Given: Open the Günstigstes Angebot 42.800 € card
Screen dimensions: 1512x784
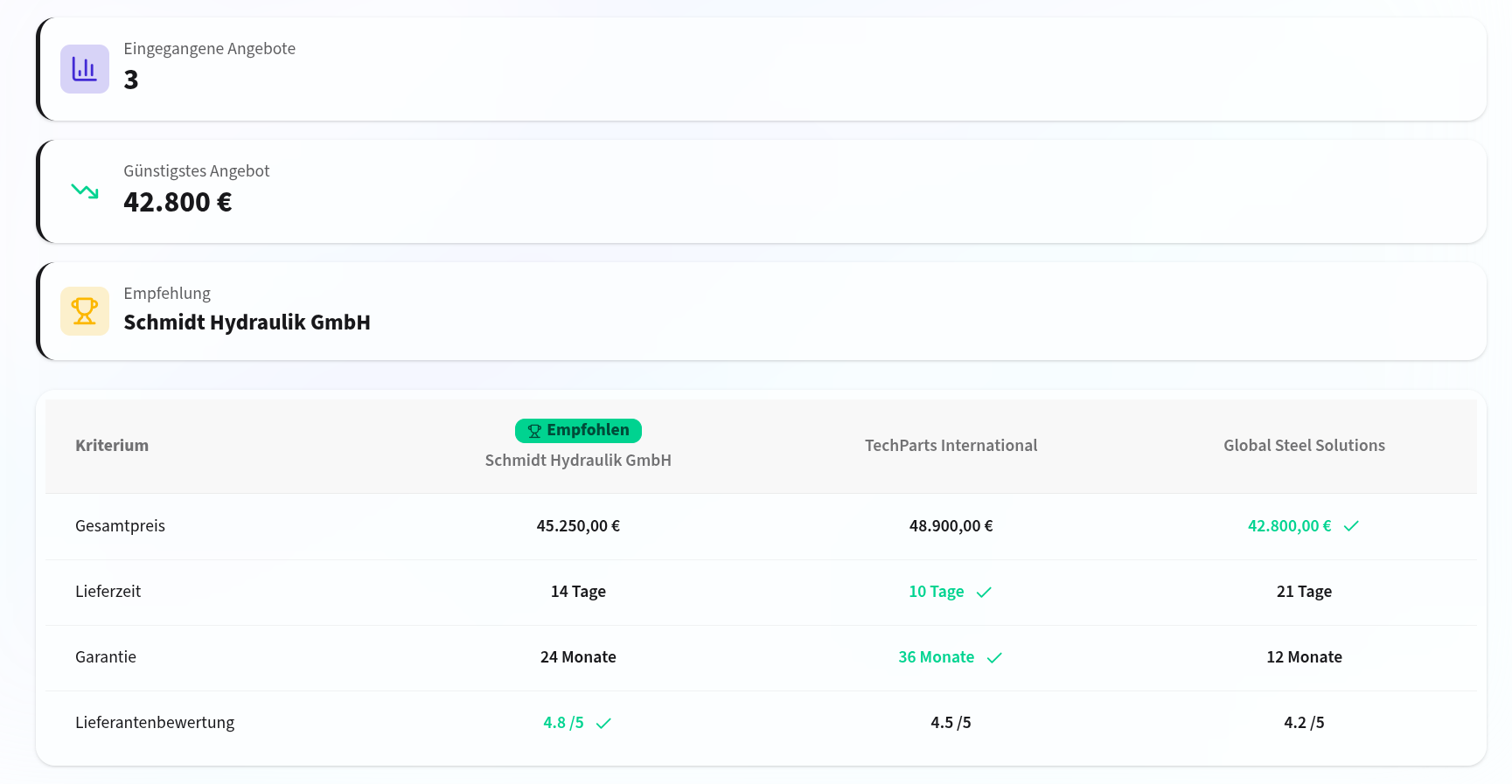Looking at the screenshot, I should [x=761, y=191].
